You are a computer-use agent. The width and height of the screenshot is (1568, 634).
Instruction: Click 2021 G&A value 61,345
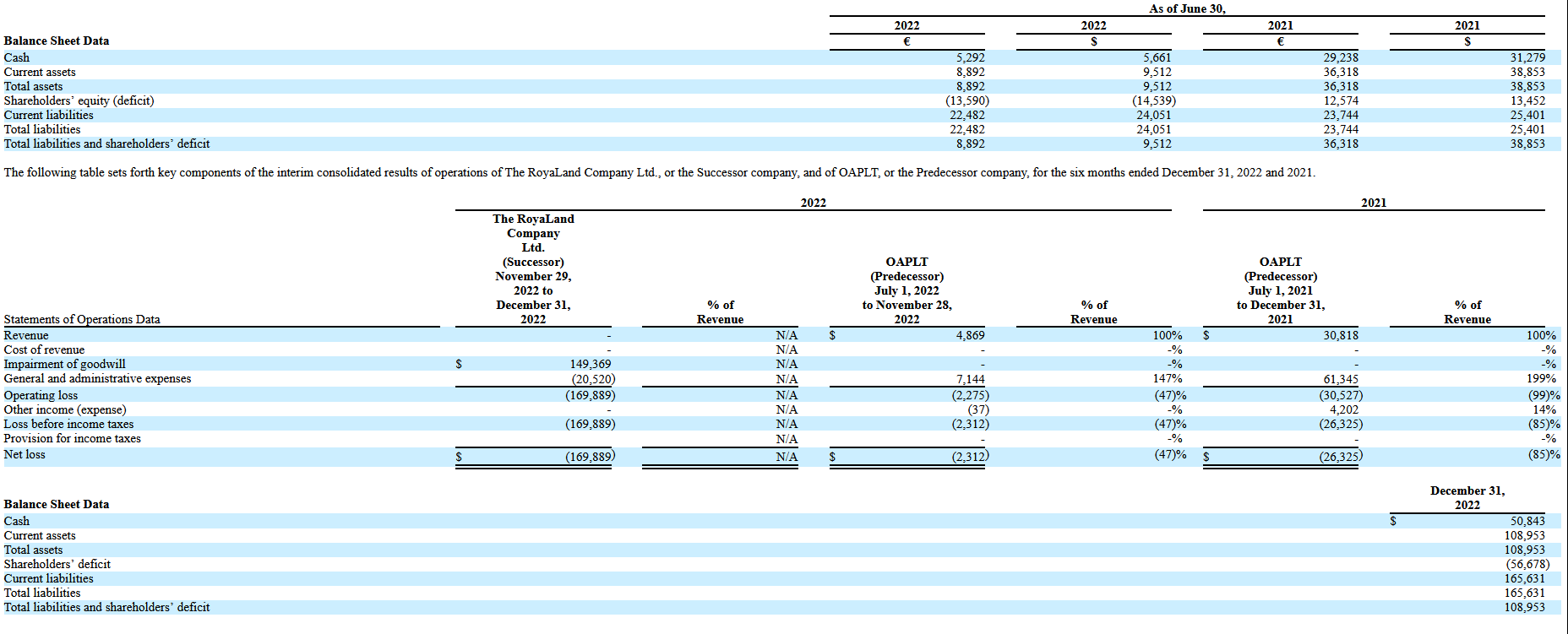1341,379
